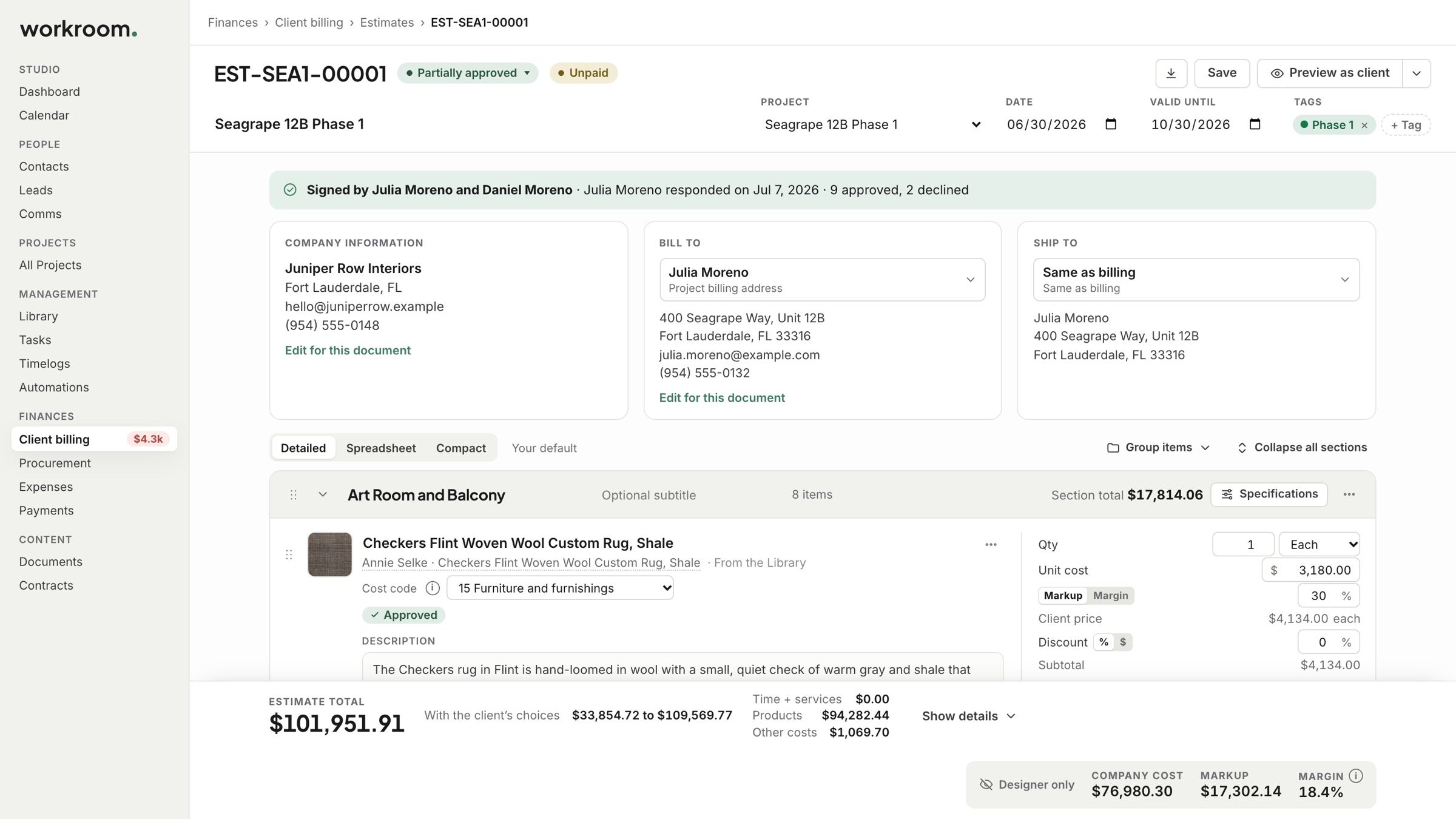Click the Unit cost input field

tap(1310, 570)
